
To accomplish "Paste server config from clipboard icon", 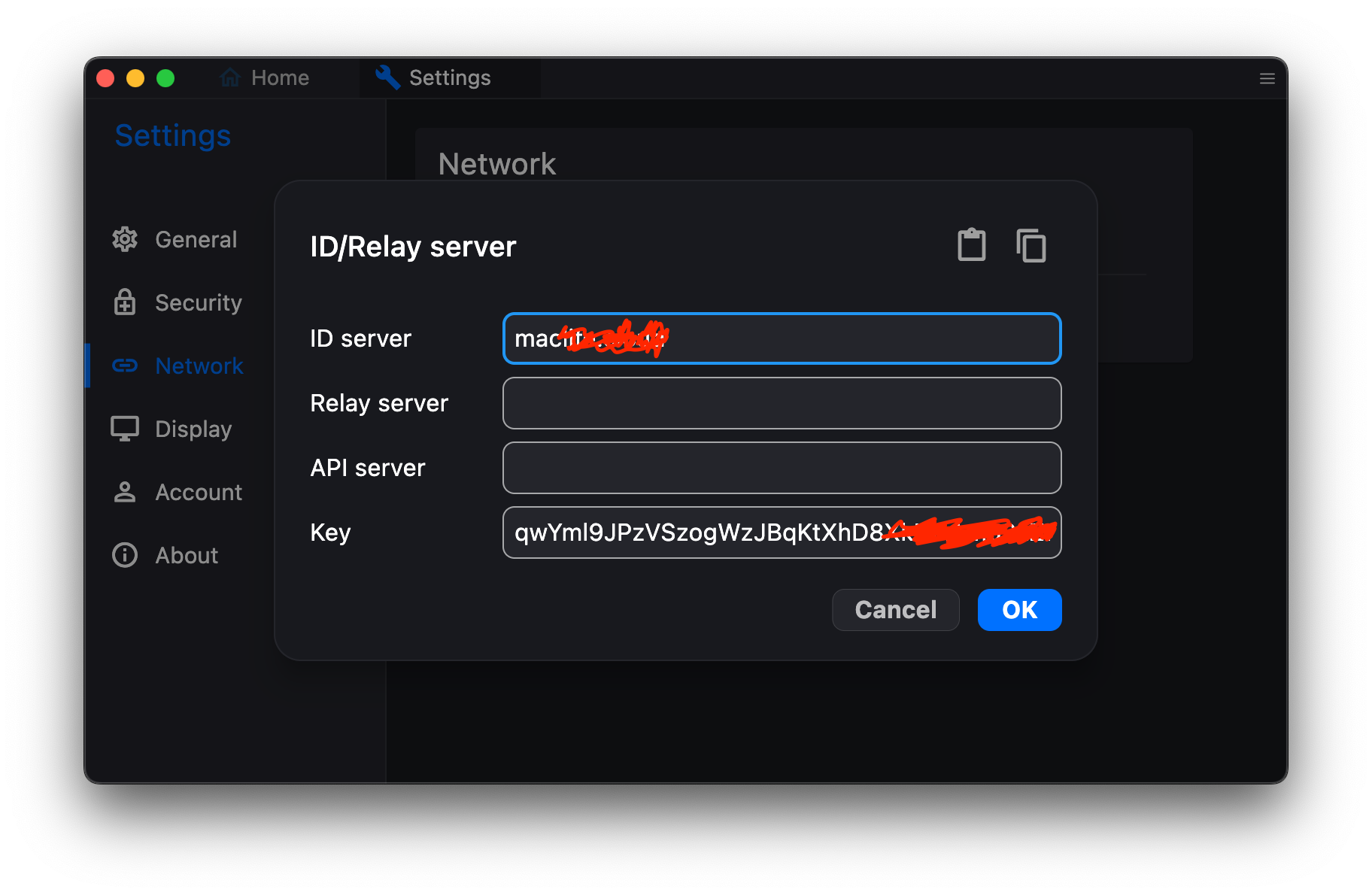I will 971,244.
